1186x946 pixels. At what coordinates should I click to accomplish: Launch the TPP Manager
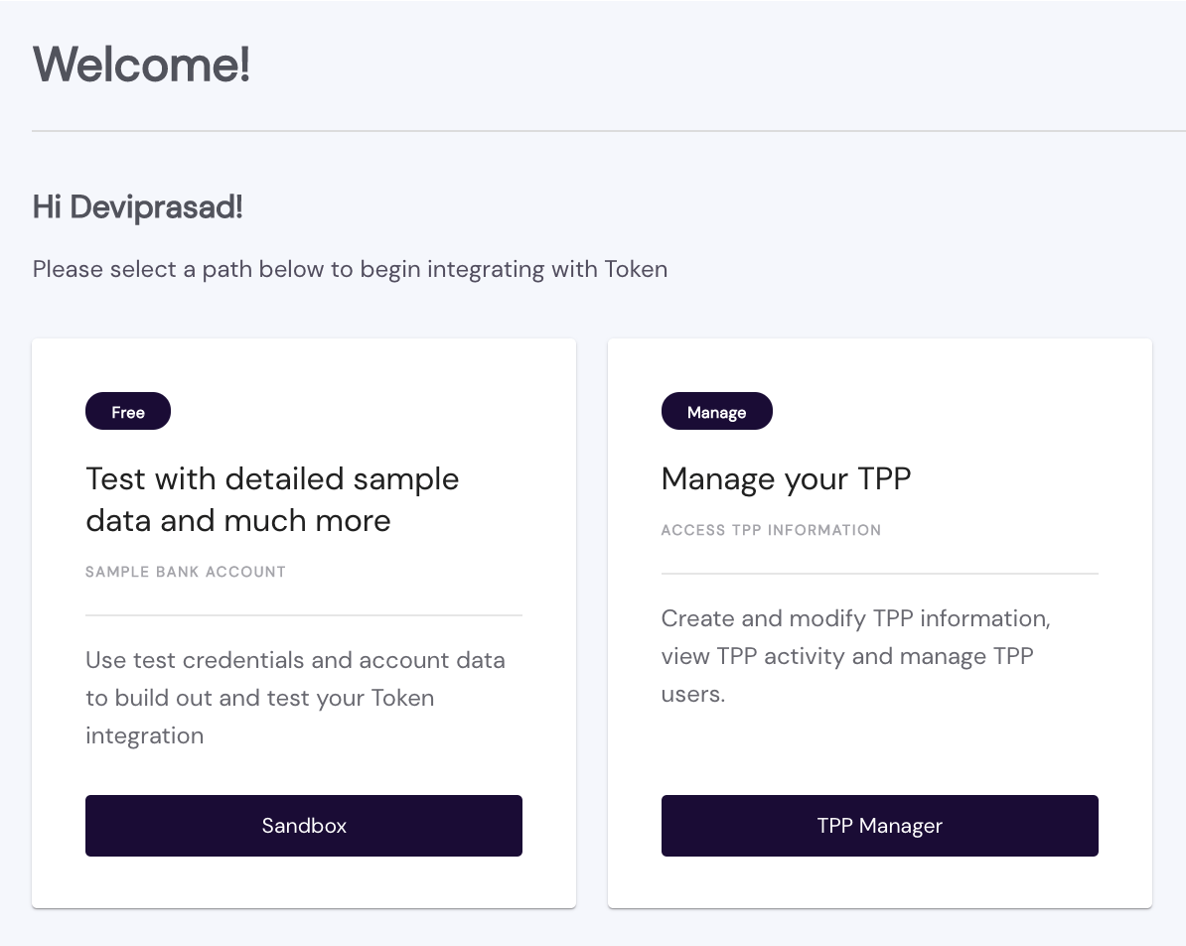pyautogui.click(x=879, y=826)
